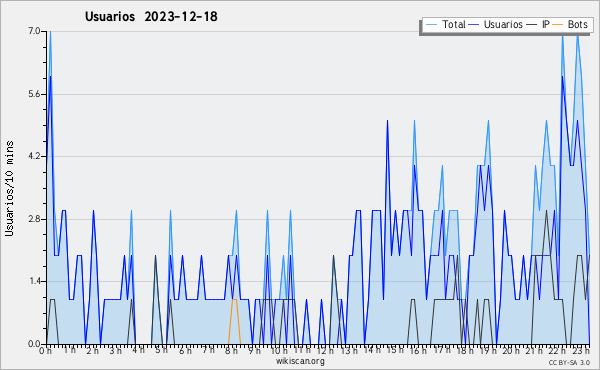Click the '9 h' x-axis label

point(254,350)
